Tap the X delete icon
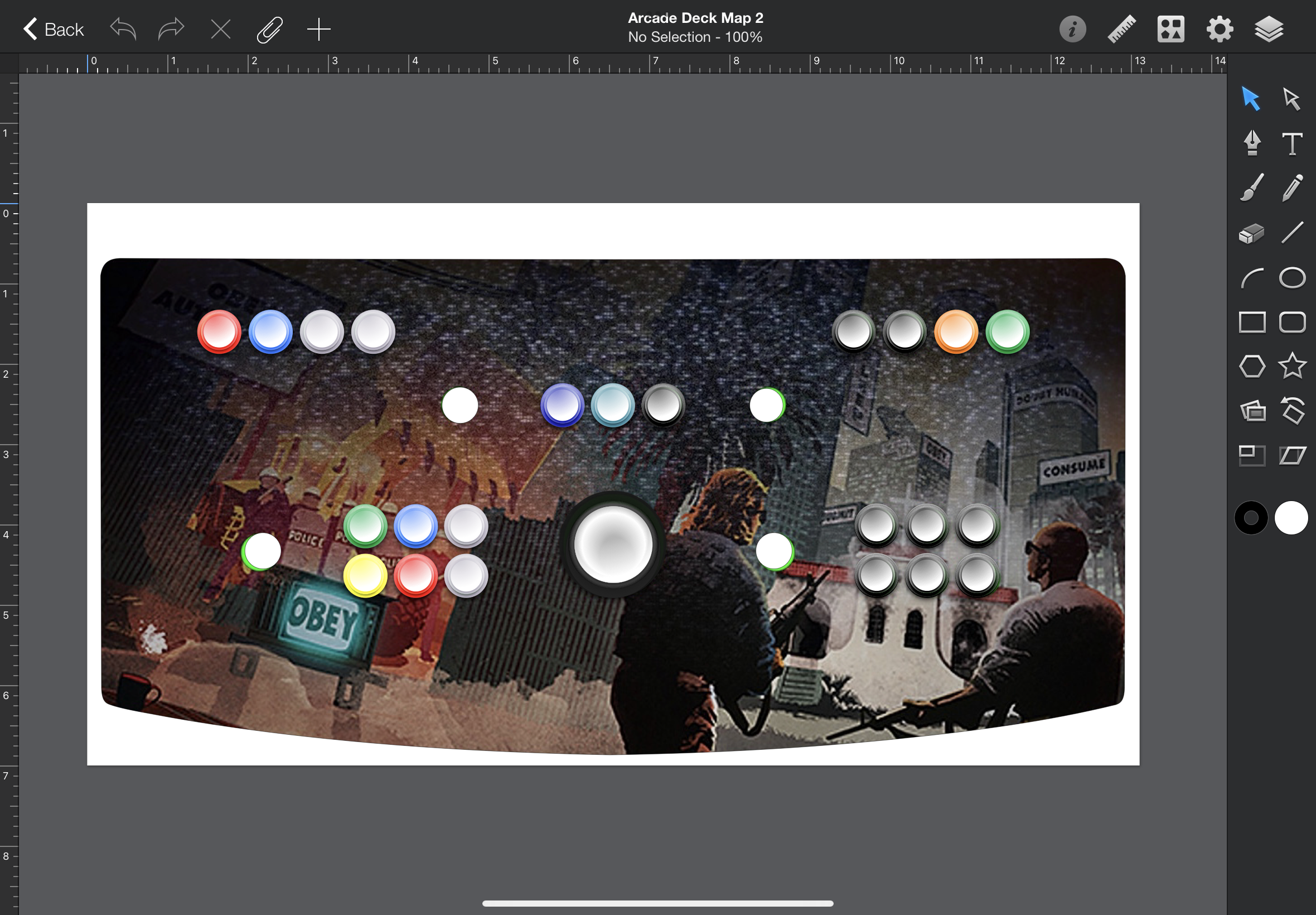 (x=221, y=28)
